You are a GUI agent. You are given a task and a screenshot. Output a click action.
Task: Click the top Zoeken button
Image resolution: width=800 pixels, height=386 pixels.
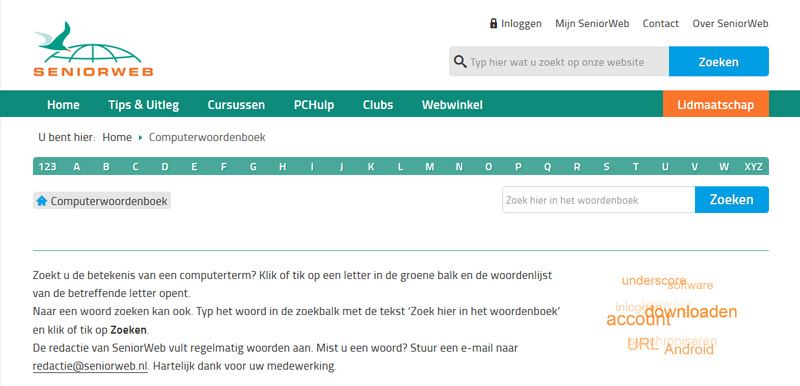click(x=718, y=62)
